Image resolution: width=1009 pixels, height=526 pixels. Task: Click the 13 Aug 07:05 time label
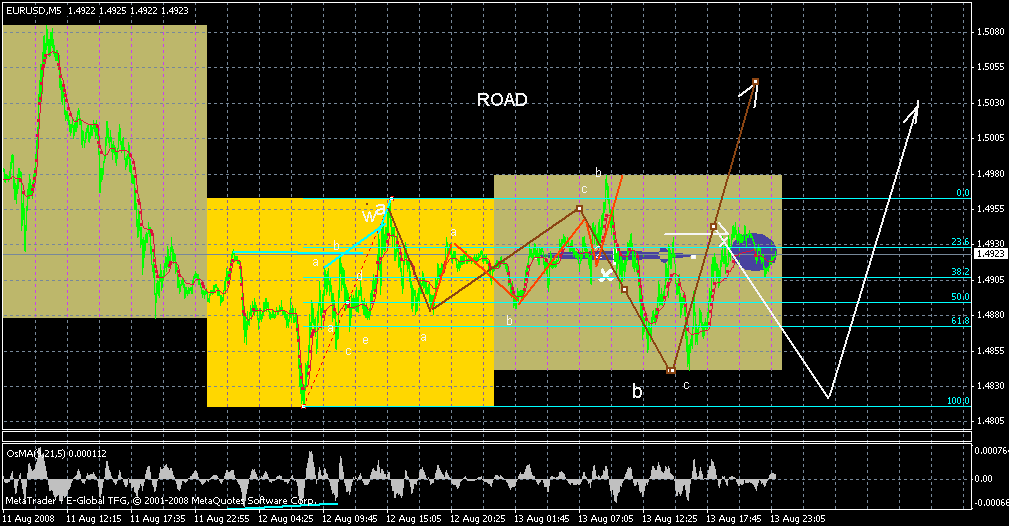(x=606, y=518)
